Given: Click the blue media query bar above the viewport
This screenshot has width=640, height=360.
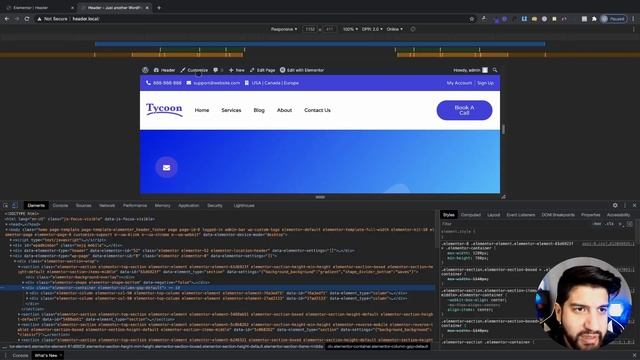Looking at the screenshot, I should point(320,44).
